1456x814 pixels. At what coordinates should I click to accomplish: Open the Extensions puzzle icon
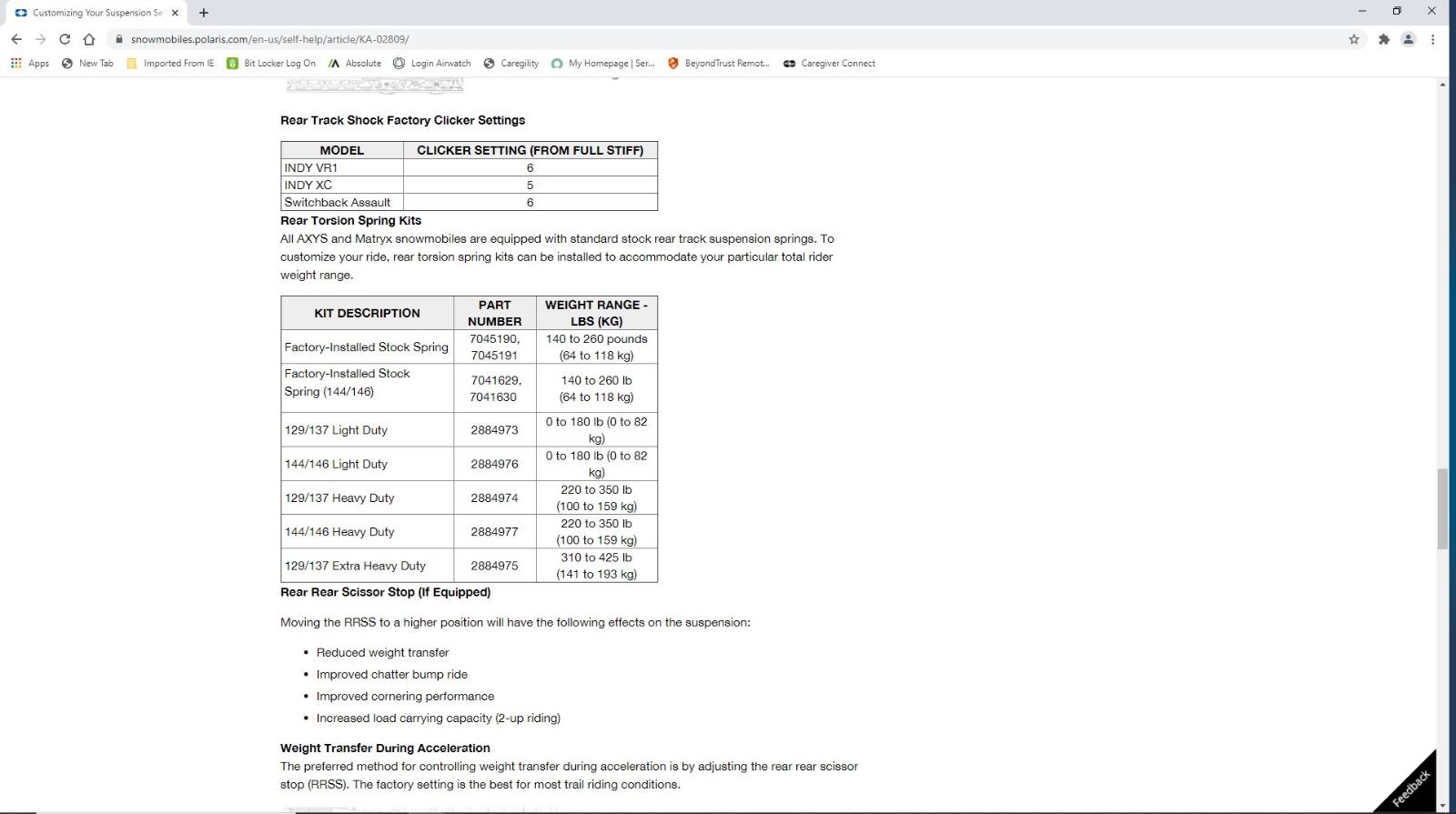click(1384, 39)
